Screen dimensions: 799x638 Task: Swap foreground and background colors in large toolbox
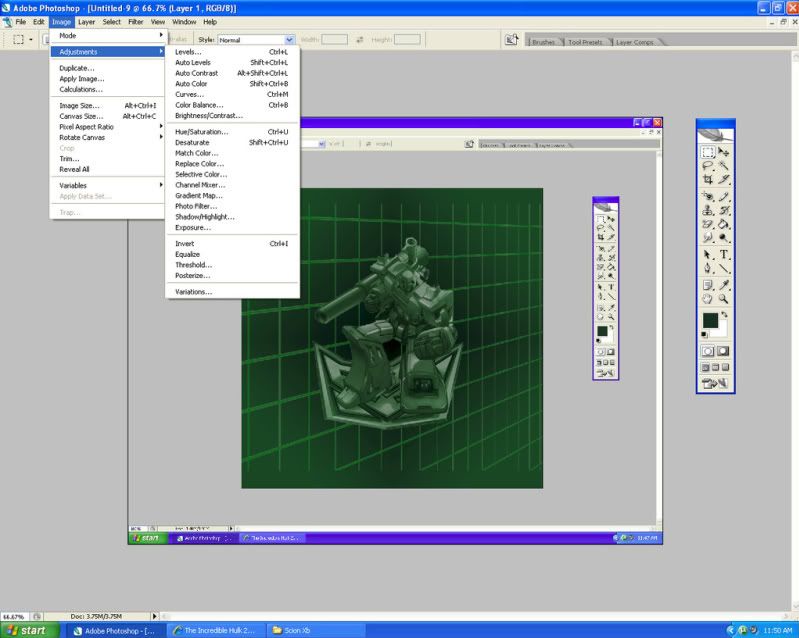726,315
